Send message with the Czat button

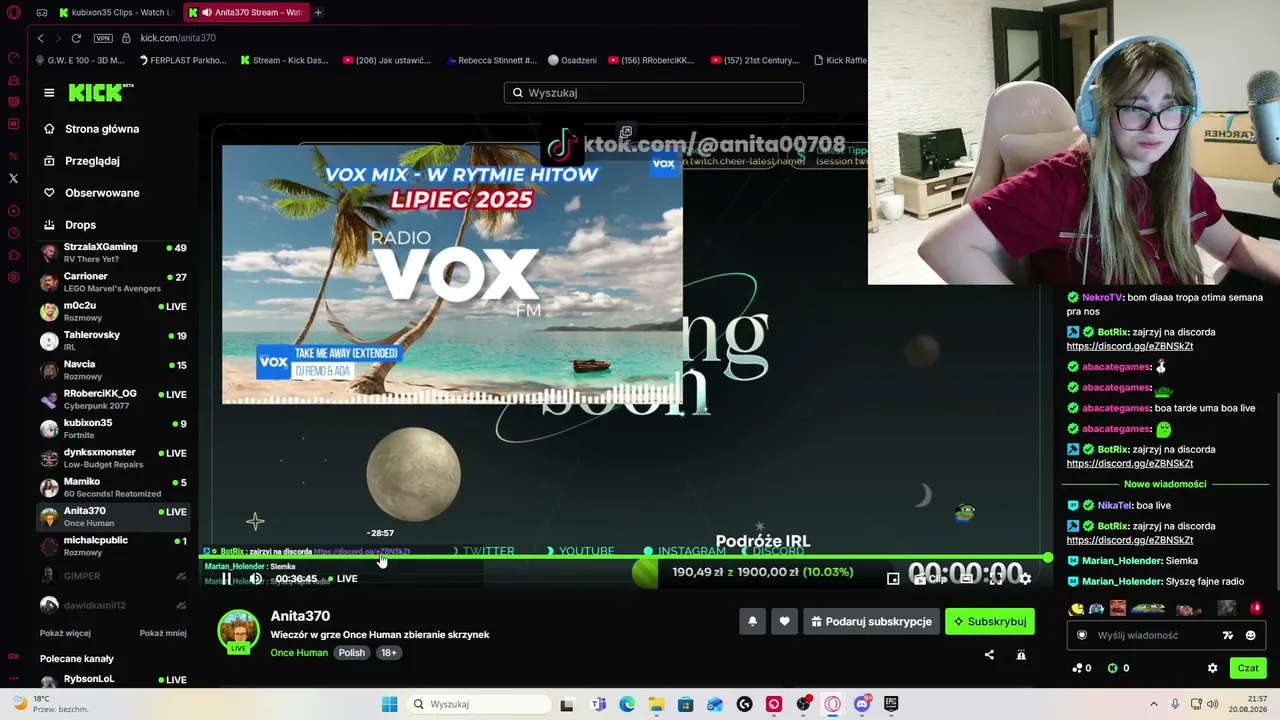coord(1248,668)
